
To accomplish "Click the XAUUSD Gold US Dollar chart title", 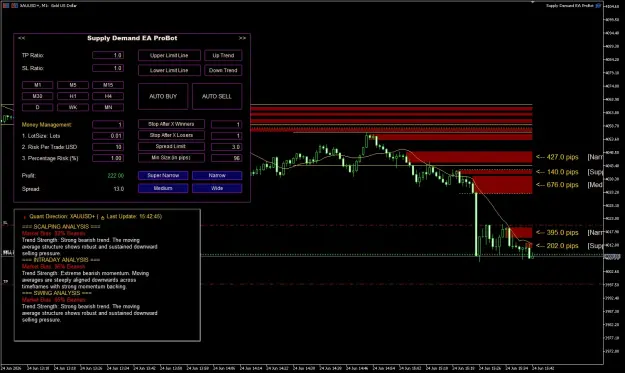I will [48, 6].
